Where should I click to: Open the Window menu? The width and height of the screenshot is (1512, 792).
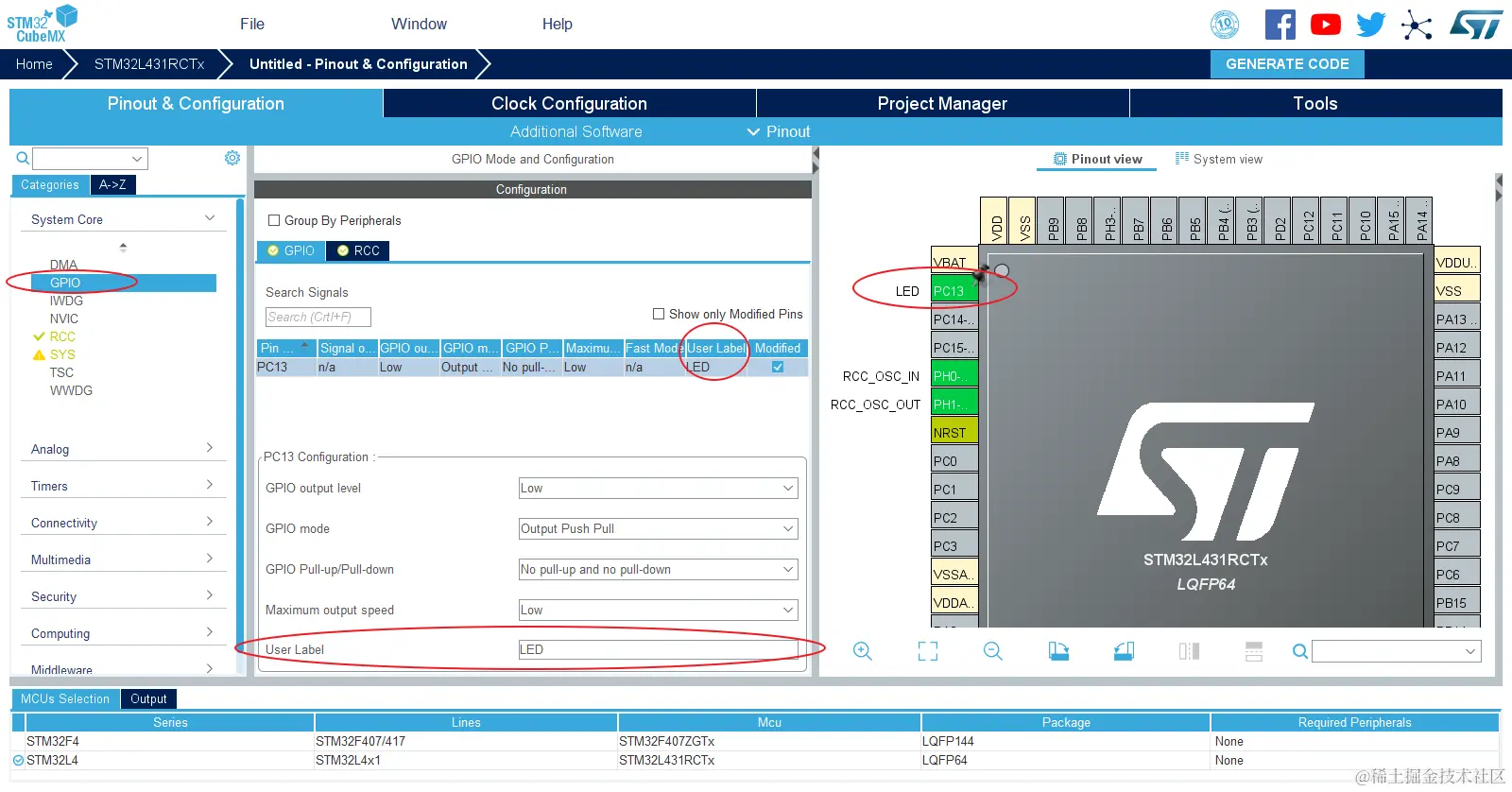pos(419,24)
